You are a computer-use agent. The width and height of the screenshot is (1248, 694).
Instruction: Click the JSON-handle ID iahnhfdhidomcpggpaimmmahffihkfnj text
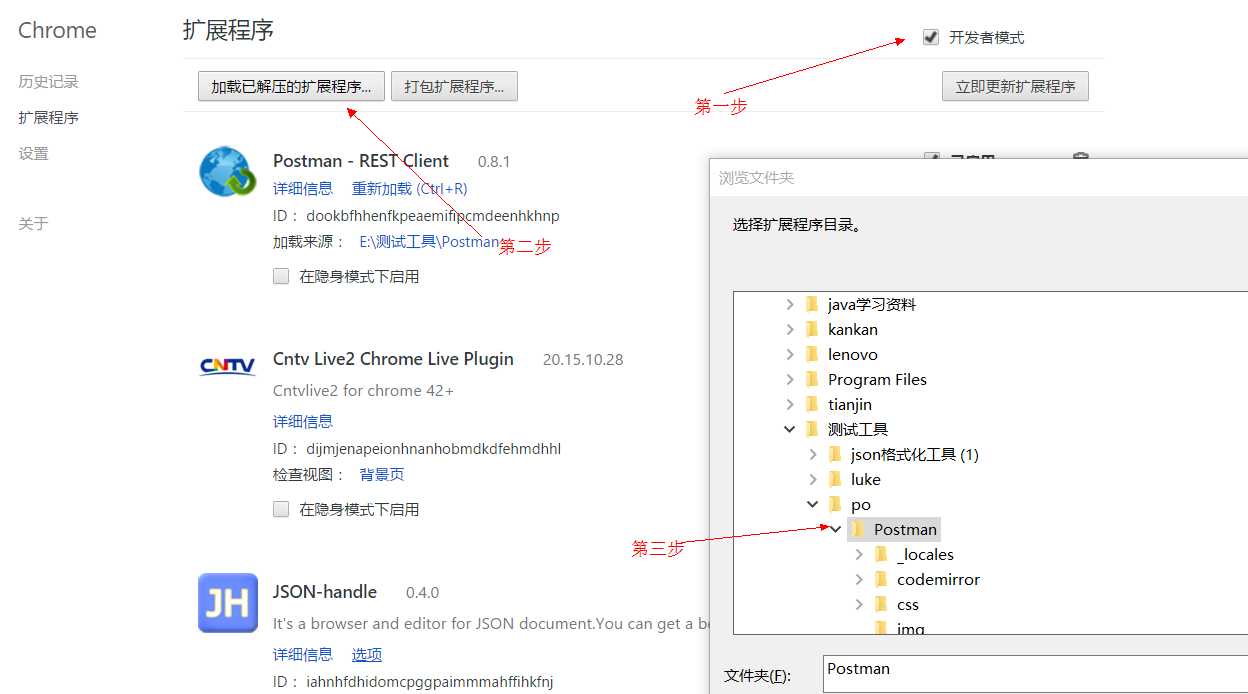point(429,682)
